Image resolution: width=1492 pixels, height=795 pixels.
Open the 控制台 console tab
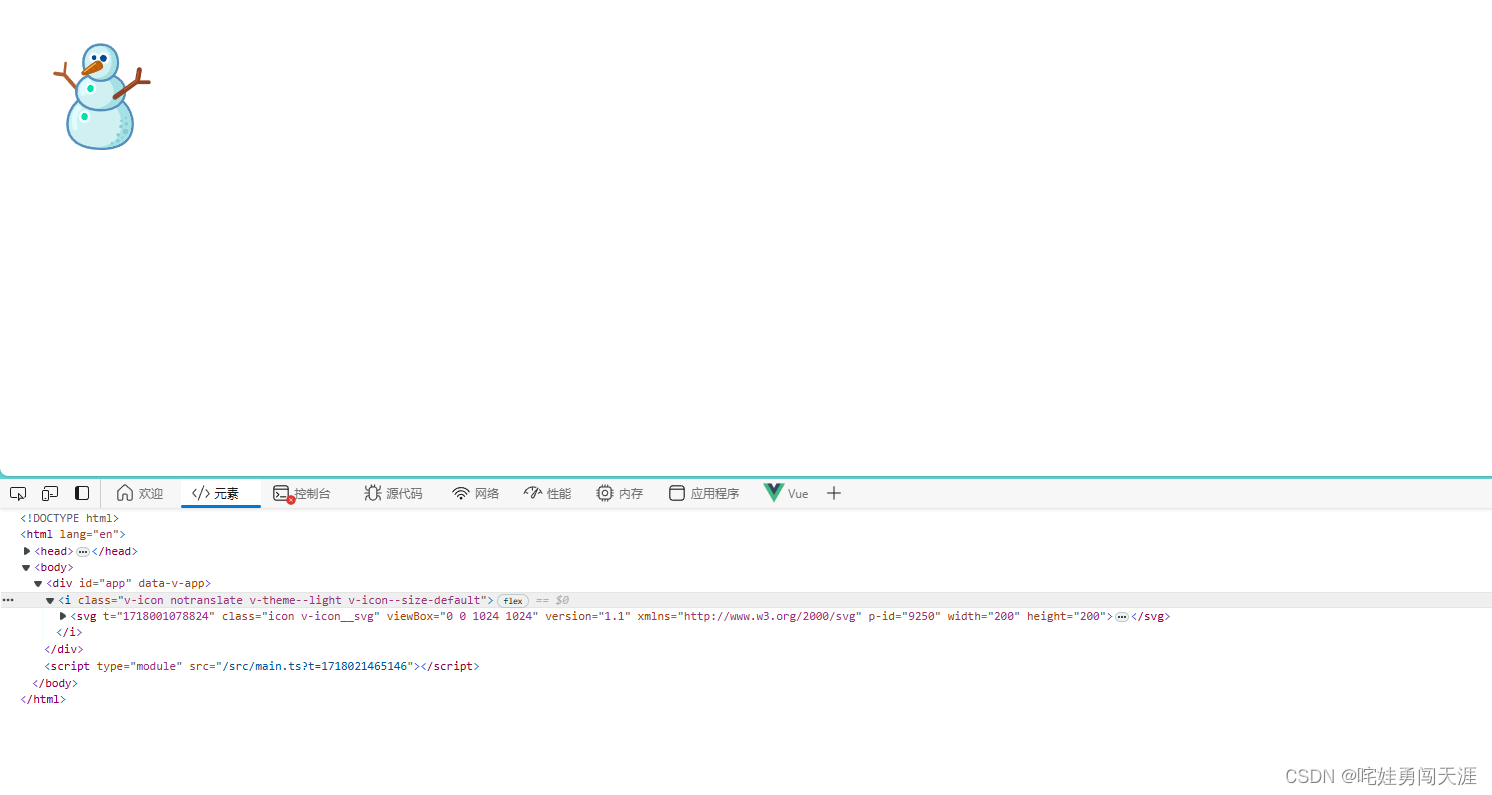302,493
